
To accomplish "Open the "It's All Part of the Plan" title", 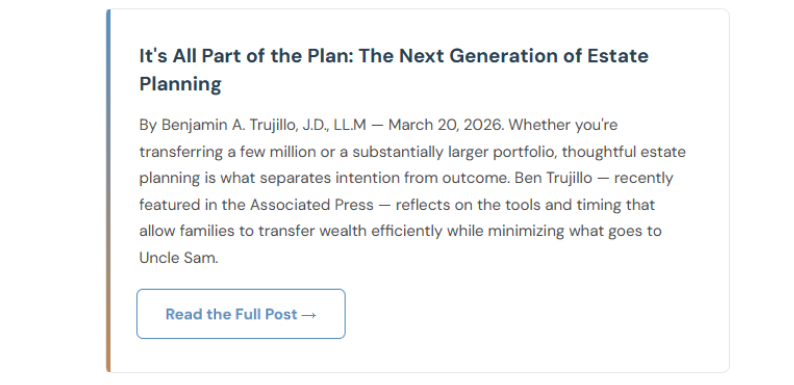I will pos(393,69).
